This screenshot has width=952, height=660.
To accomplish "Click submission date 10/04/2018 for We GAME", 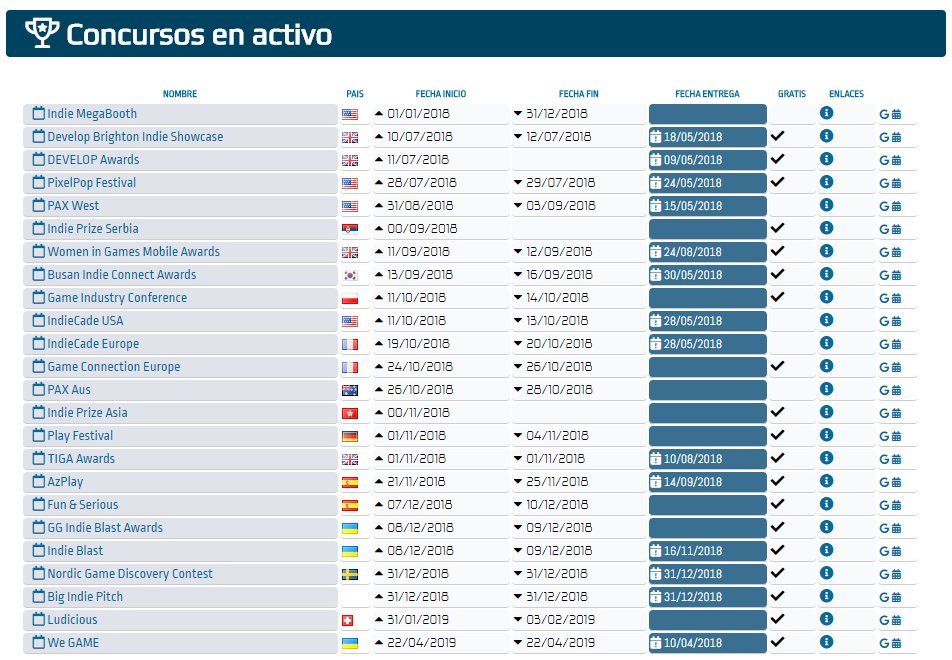I will pyautogui.click(x=693, y=642).
